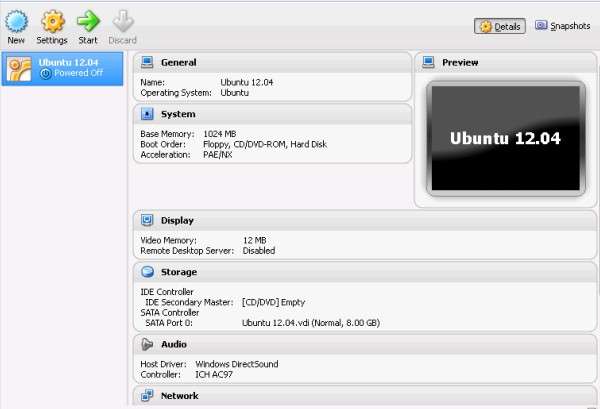The image size is (600, 409).
Task: Click the Ubuntu 12.04 preview thumbnail
Action: (x=505, y=138)
